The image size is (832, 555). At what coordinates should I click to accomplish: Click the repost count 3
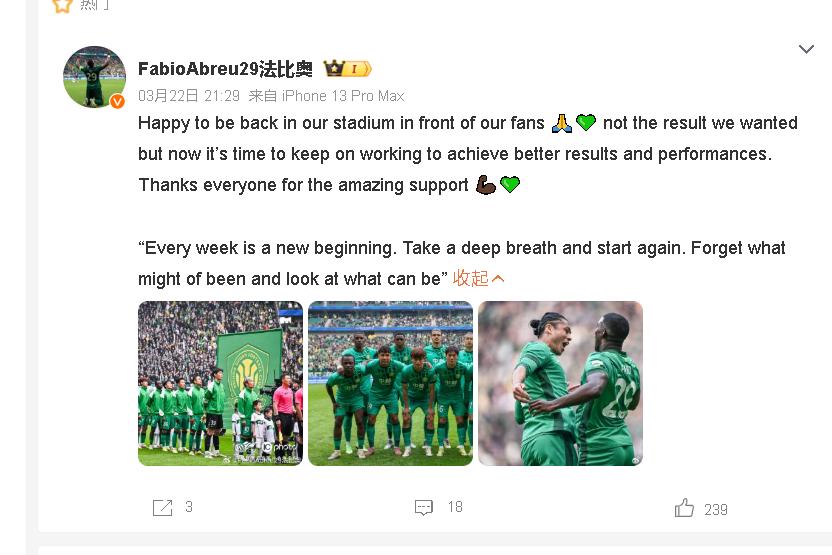click(189, 508)
